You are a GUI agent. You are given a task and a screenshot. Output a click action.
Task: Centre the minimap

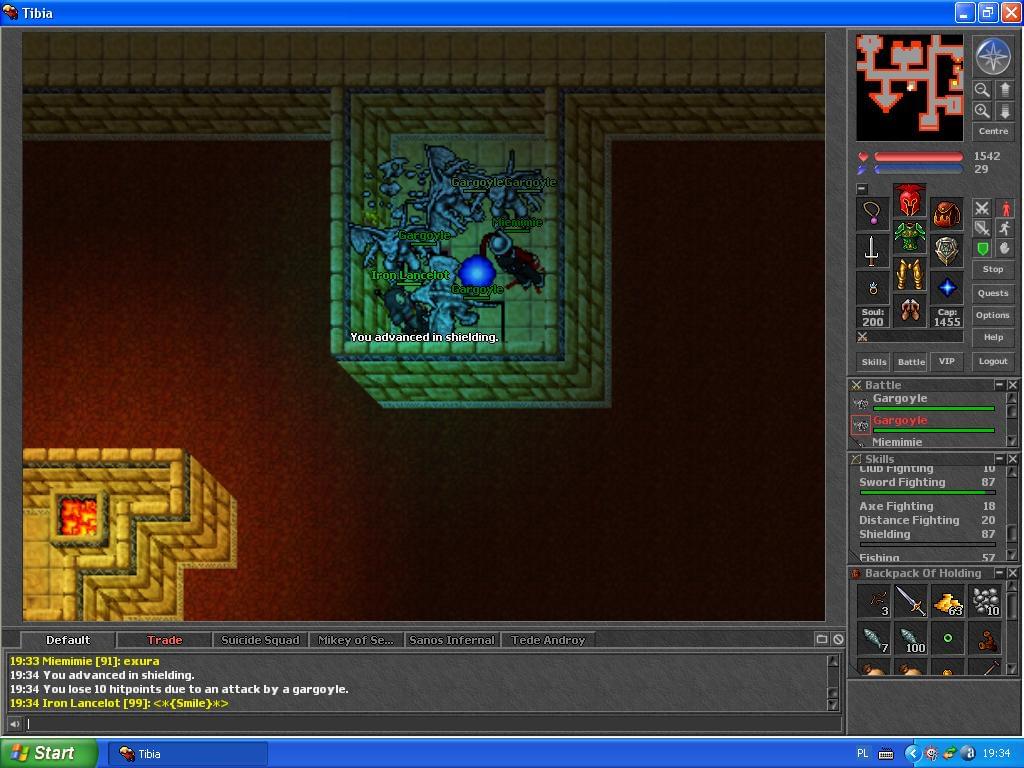993,131
